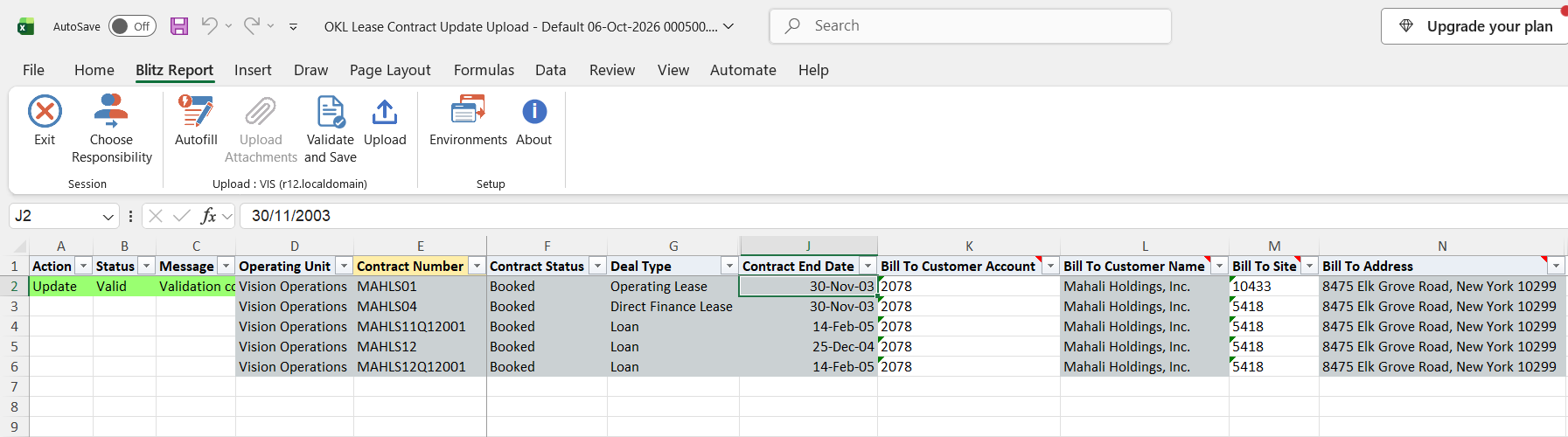This screenshot has height=437, width=1568.
Task: Click the 10433 Bill To Site cell
Action: [1274, 286]
